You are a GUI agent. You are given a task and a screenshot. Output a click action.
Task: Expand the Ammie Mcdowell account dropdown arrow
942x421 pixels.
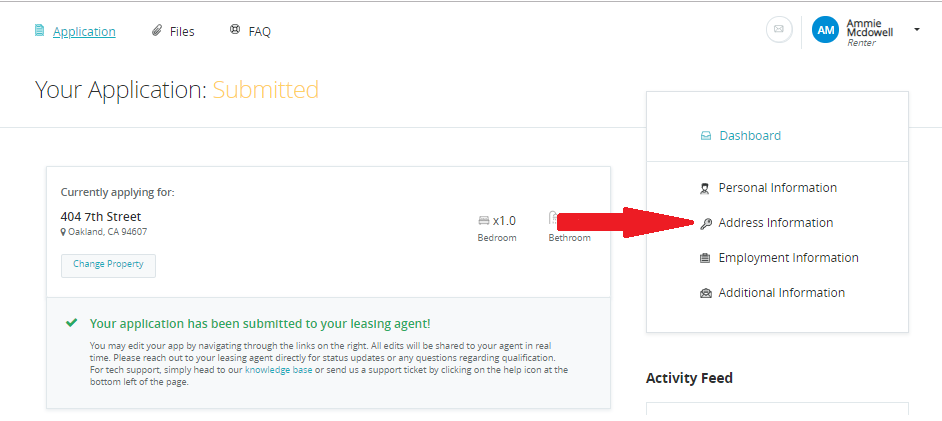916,29
